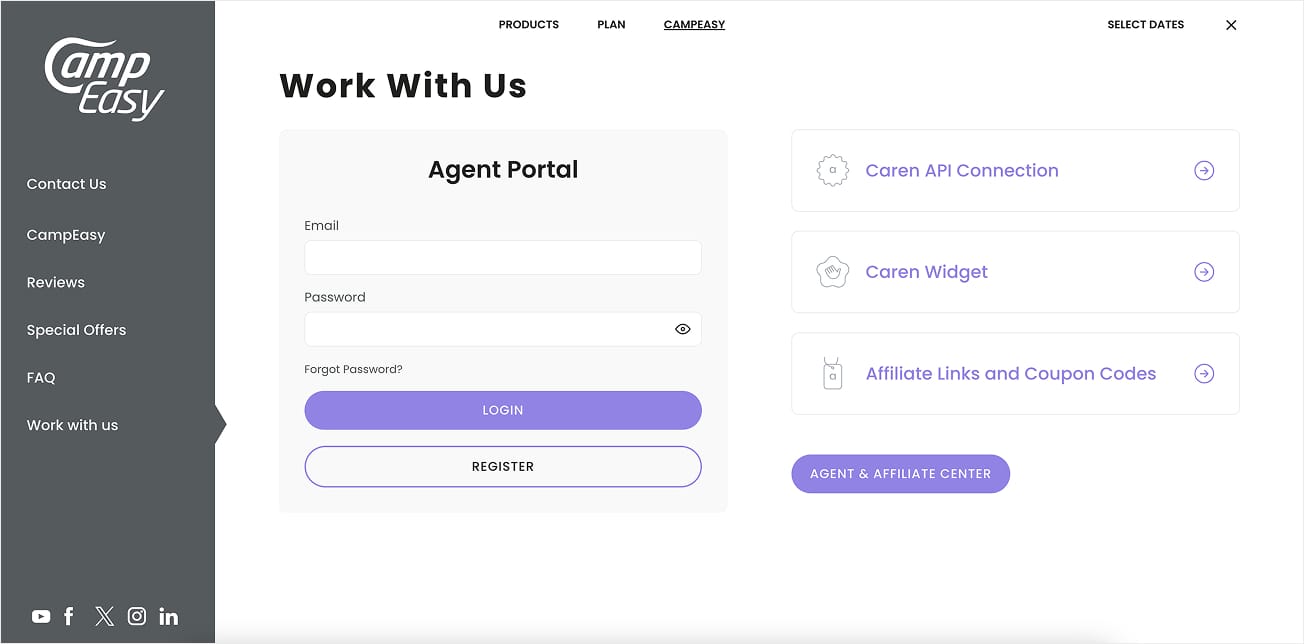
Task: Open the Select Dates picker
Action: point(1145,25)
